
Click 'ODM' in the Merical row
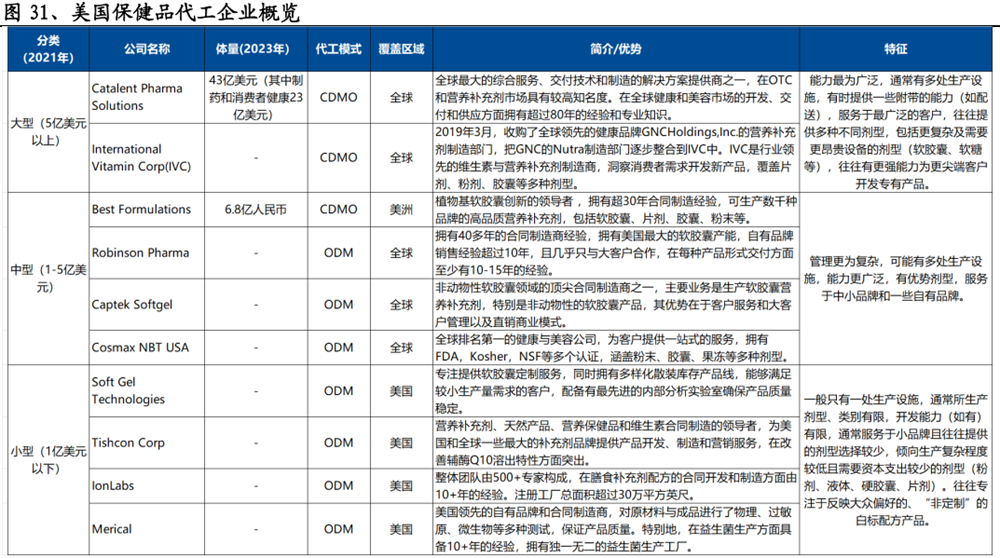pyautogui.click(x=339, y=529)
